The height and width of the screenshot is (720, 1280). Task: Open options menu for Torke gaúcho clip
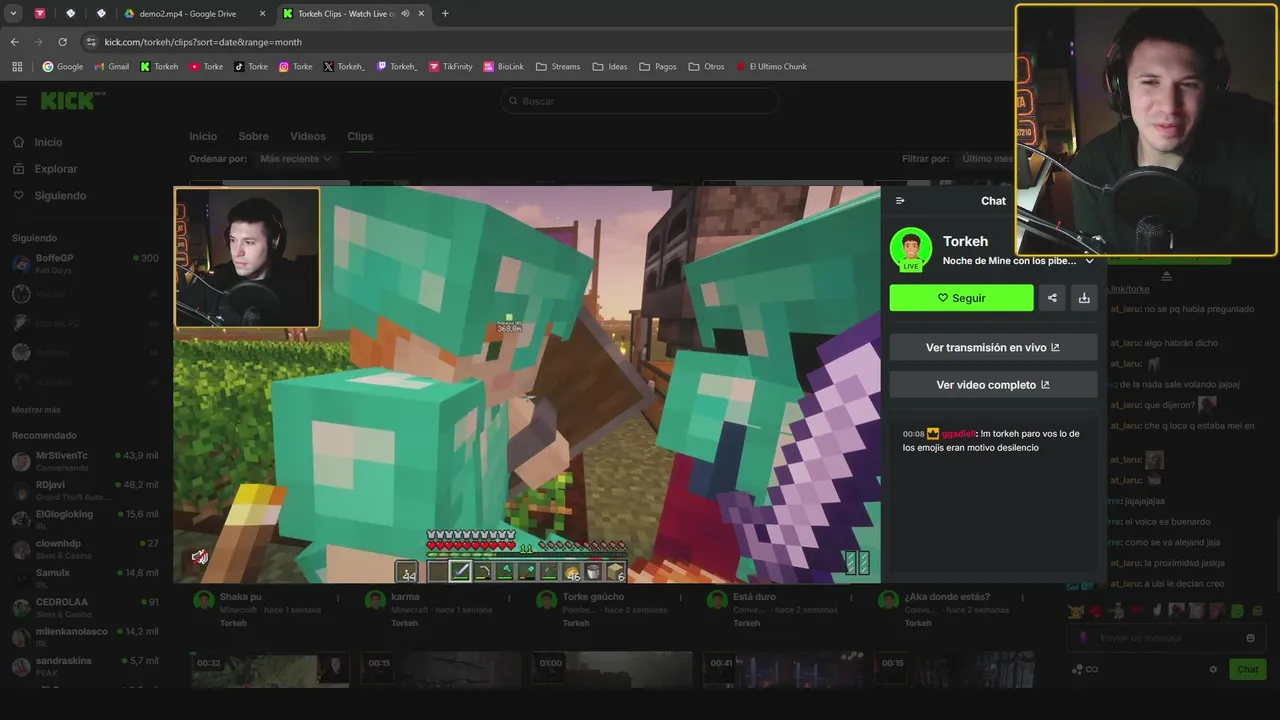point(680,598)
